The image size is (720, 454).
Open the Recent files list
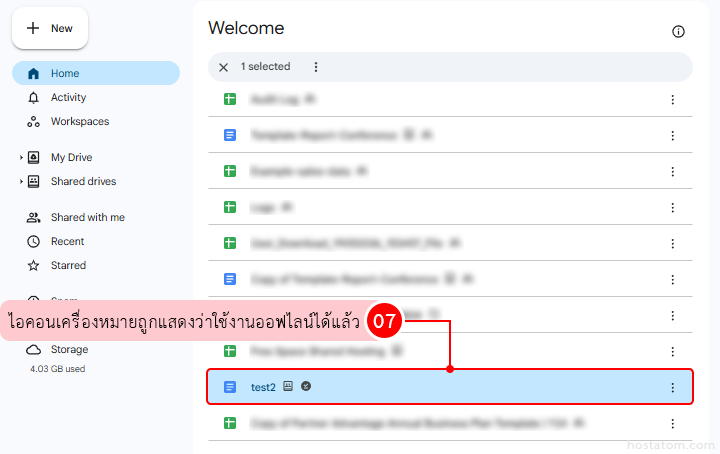pyautogui.click(x=67, y=241)
